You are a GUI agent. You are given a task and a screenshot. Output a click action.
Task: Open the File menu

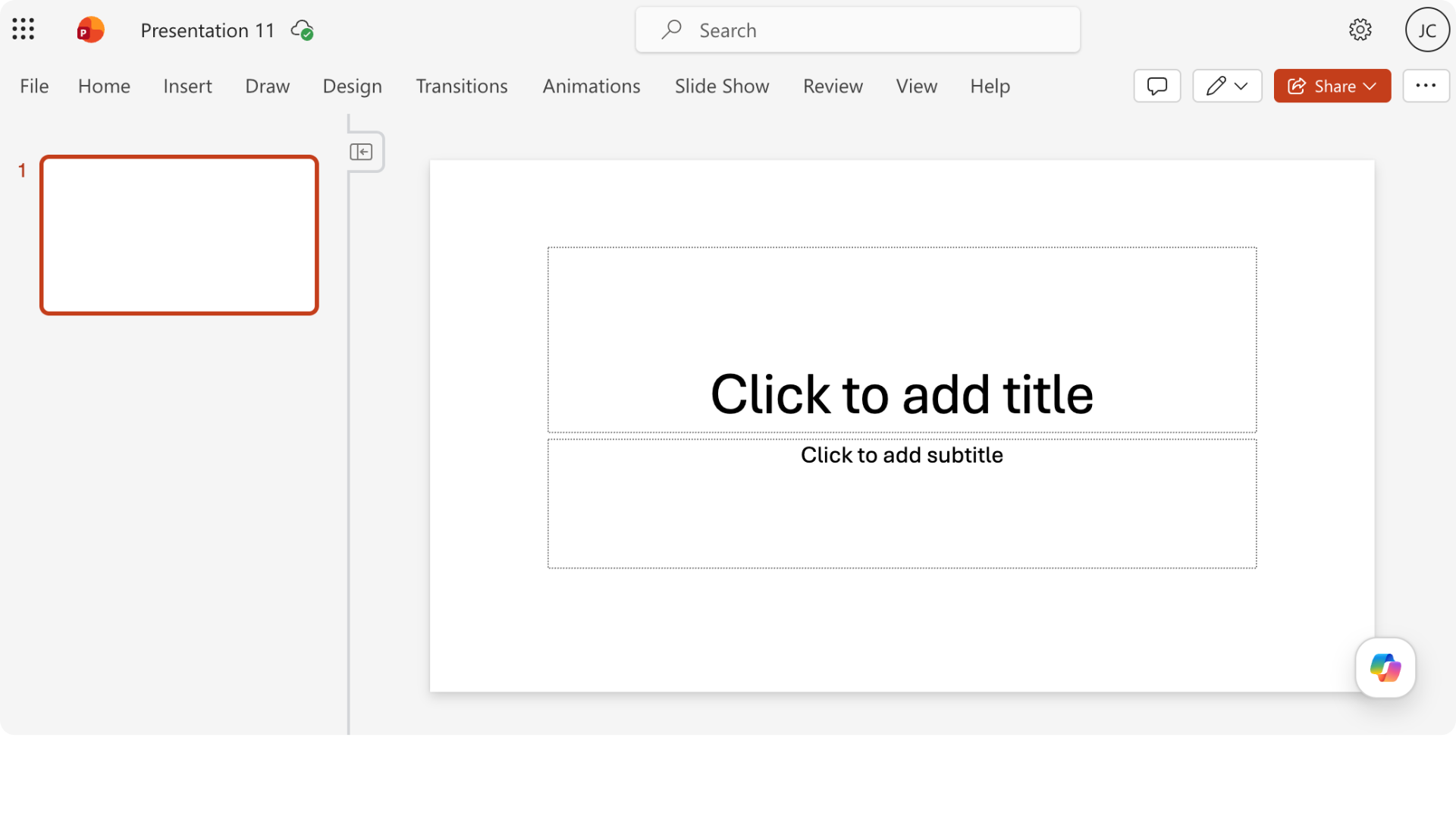click(x=34, y=86)
